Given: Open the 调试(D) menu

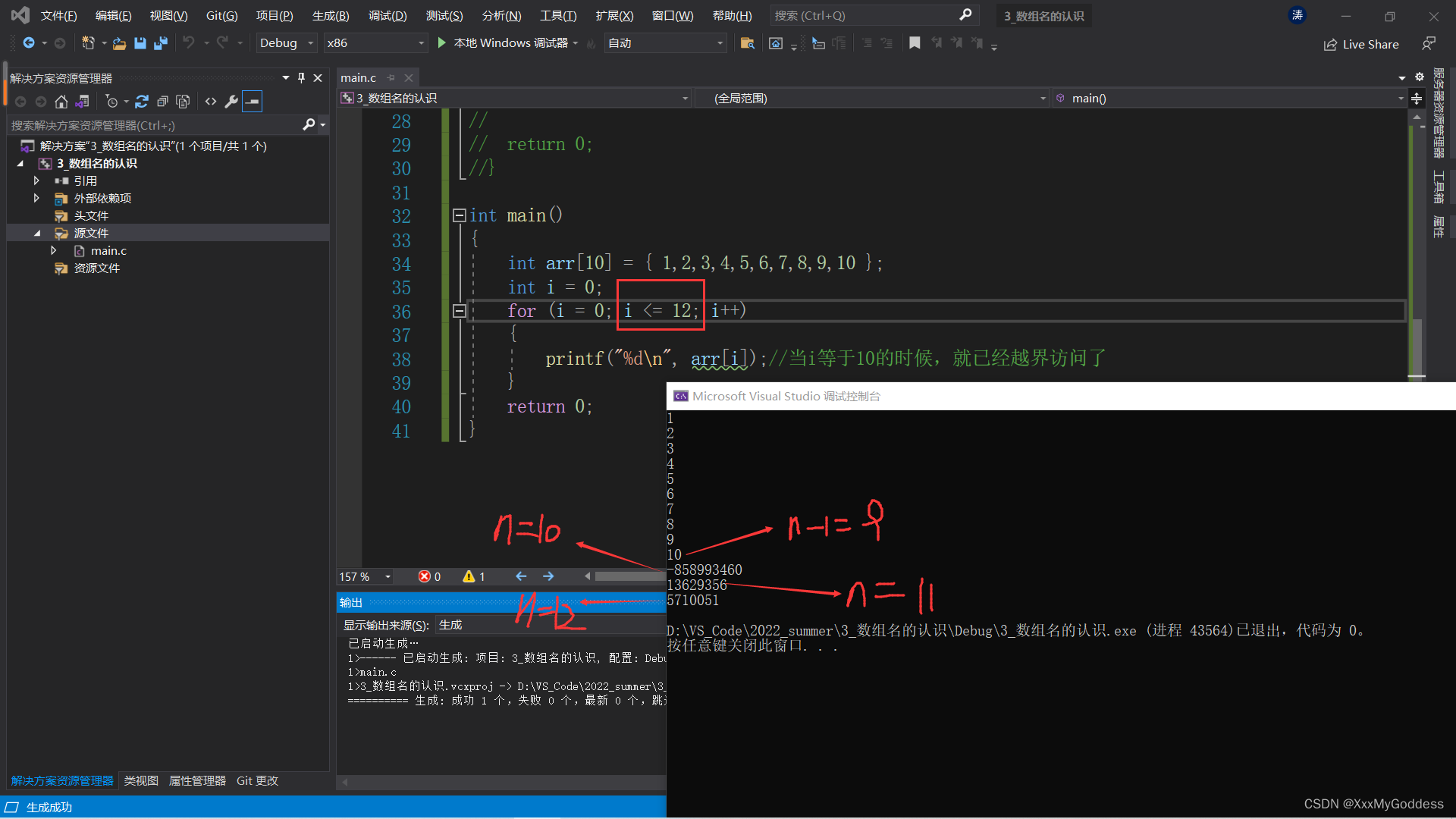Looking at the screenshot, I should (x=387, y=15).
